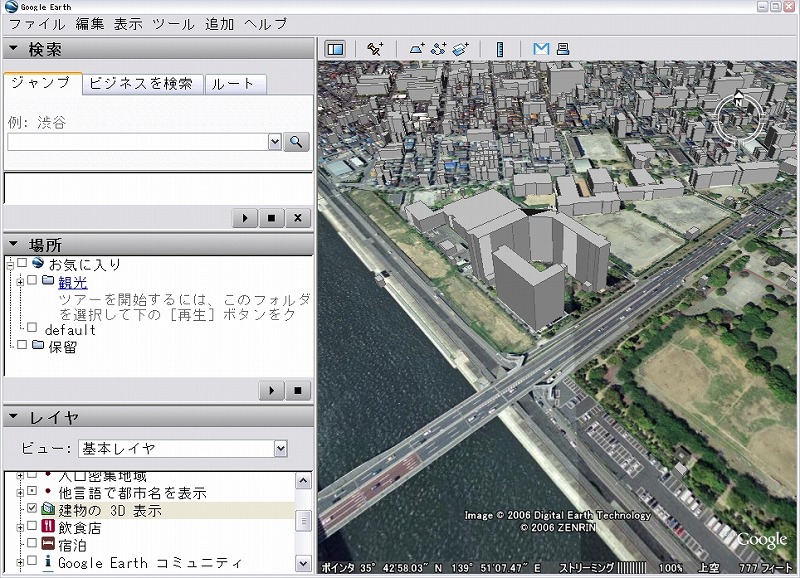800x578 pixels.
Task: Collapse the 場所 panel
Action: tap(13, 244)
